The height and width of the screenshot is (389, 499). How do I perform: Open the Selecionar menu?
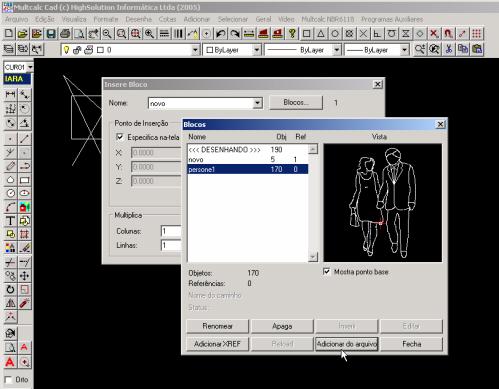tap(233, 19)
